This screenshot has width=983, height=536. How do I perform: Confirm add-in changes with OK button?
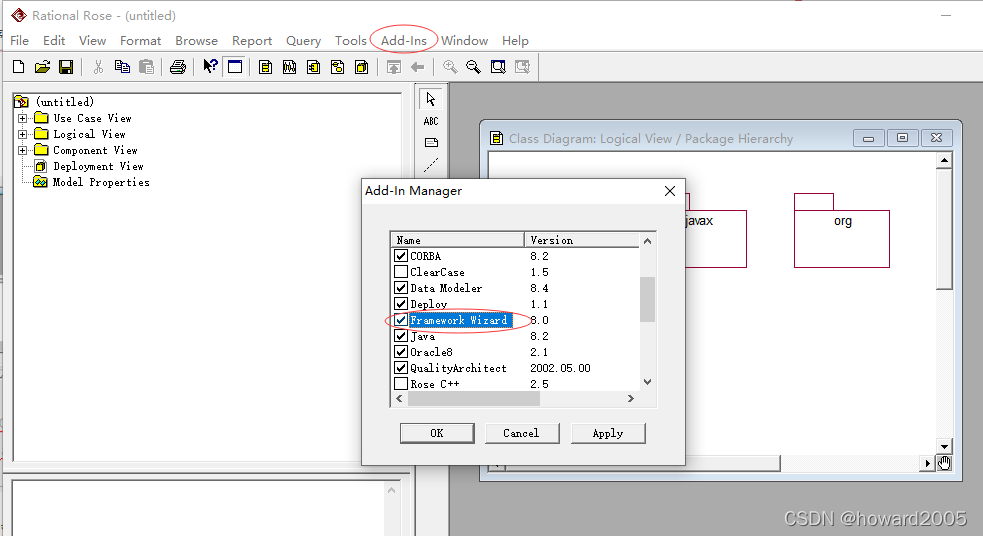tap(437, 433)
